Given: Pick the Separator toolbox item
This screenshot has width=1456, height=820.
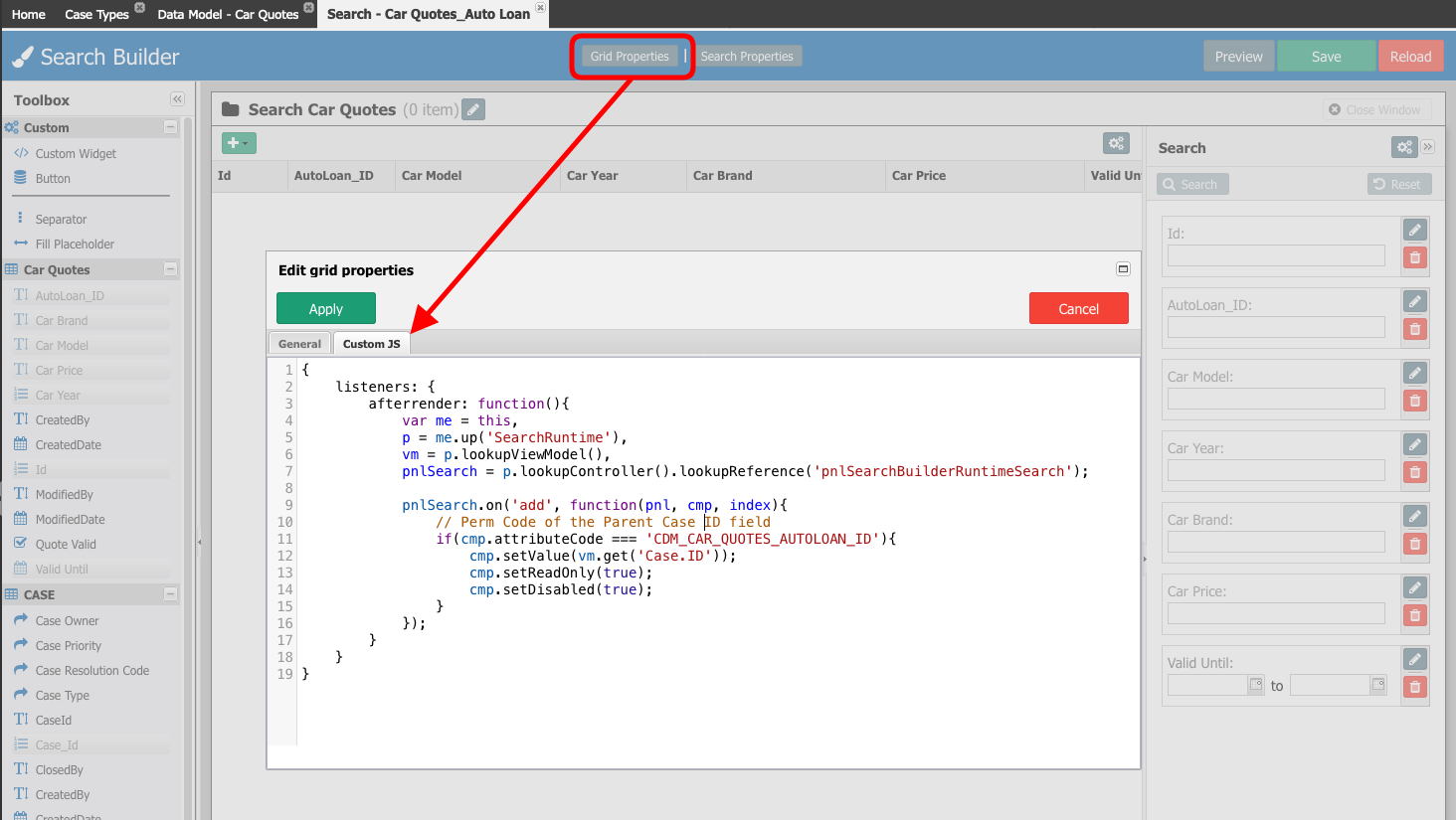Looking at the screenshot, I should (61, 220).
